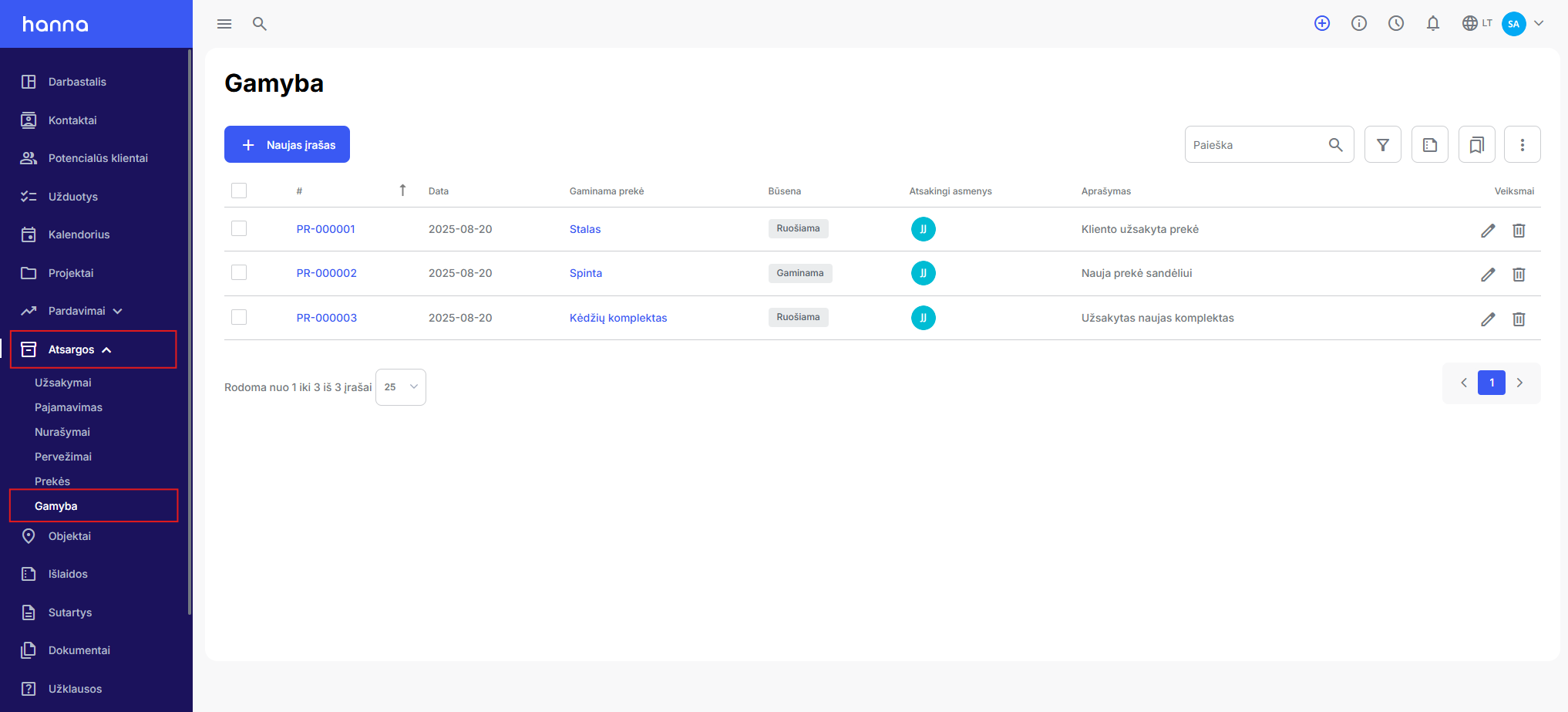This screenshot has width=1568, height=712.
Task: Click JJ avatar in Kėdžių komplektas row
Action: click(x=924, y=318)
